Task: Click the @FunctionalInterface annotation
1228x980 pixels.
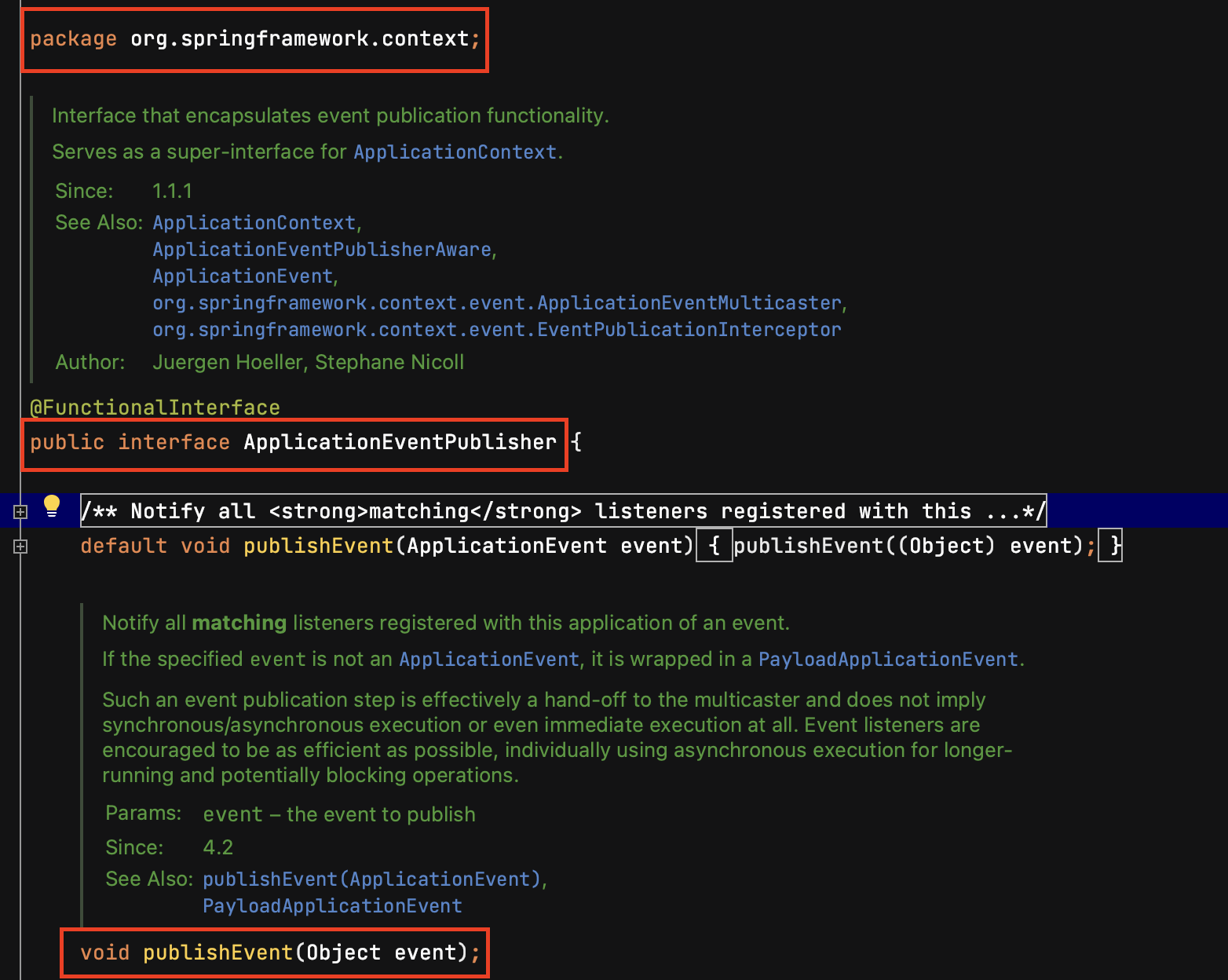Action: [154, 407]
